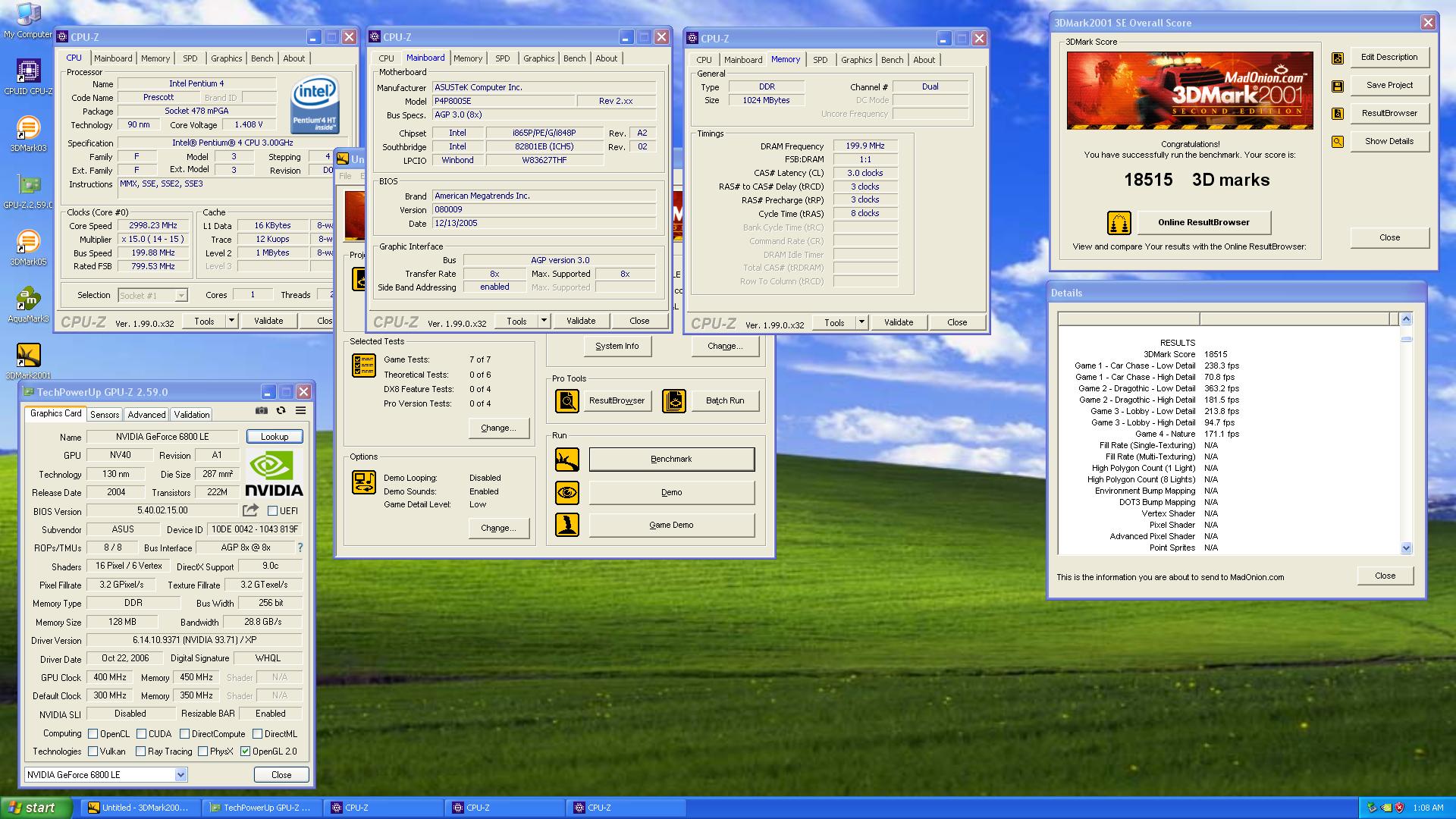Image resolution: width=1456 pixels, height=819 pixels.
Task: Switch to the Advanced tab in GPU-Z
Action: coord(146,415)
